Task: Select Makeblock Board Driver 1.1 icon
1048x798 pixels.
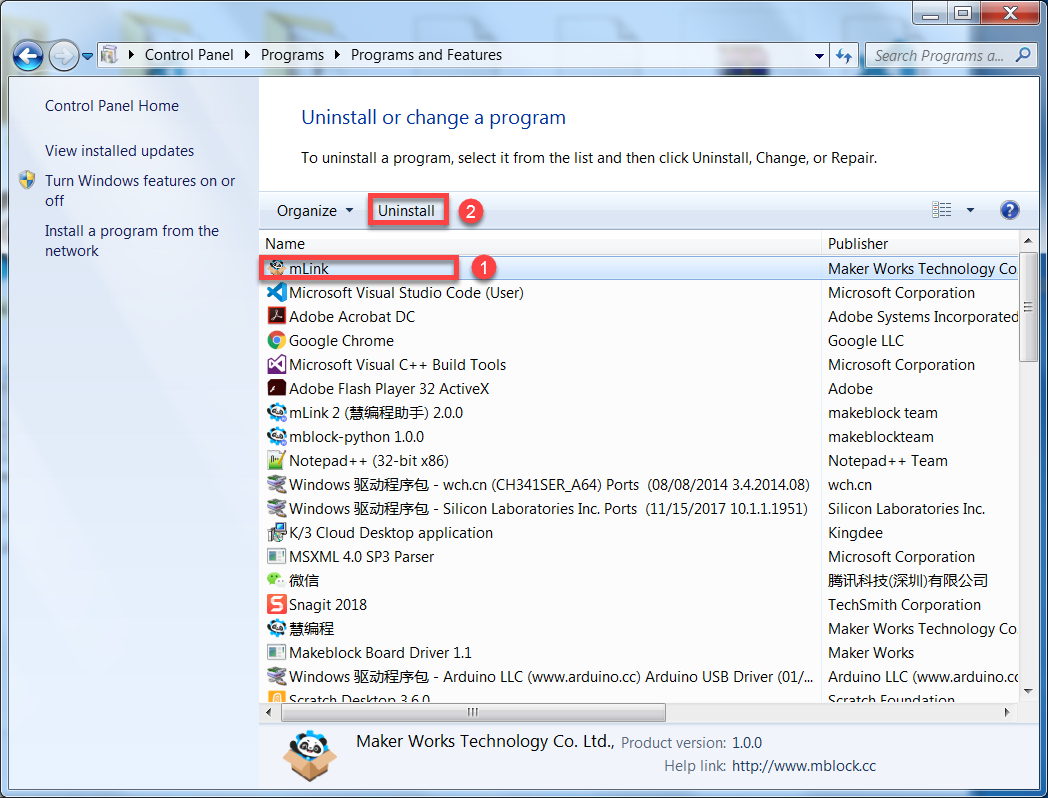Action: coord(276,652)
